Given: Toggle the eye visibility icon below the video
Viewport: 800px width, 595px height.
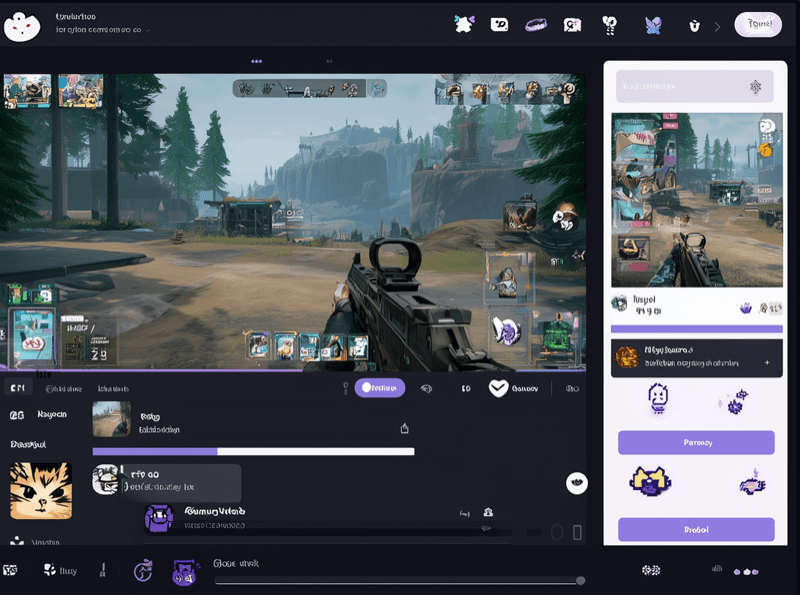Looking at the screenshot, I should point(426,389).
